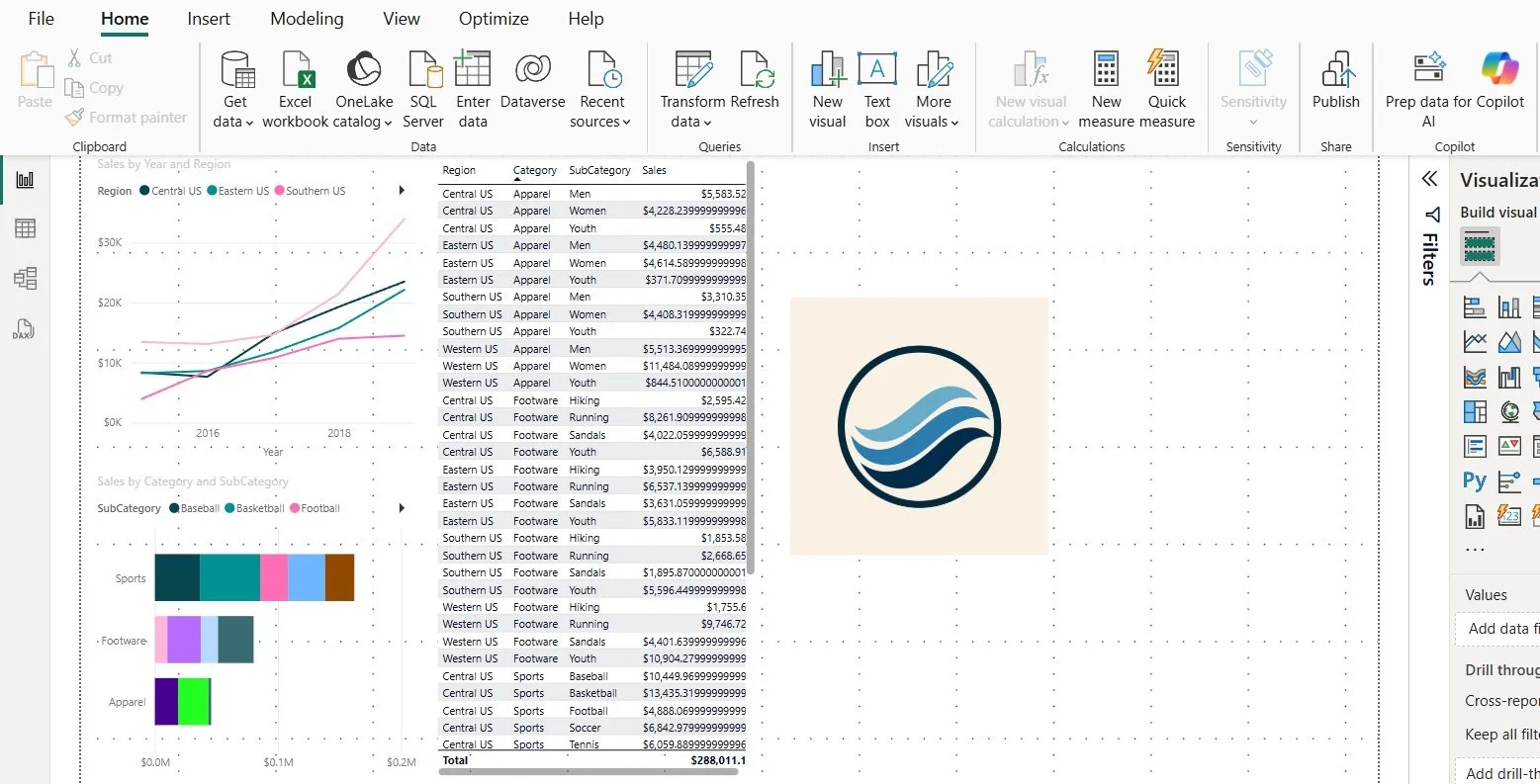
Task: Open the filter funnel icon in Filters pane
Action: coord(1432,215)
